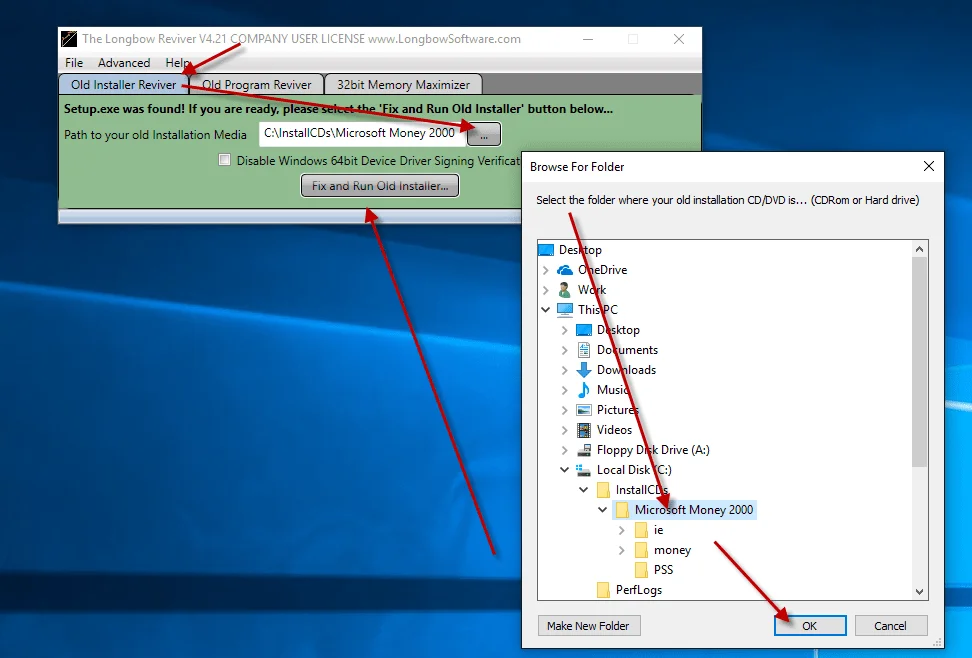This screenshot has width=972, height=658.
Task: Switch to Old Installer Reviver tab
Action: (123, 84)
